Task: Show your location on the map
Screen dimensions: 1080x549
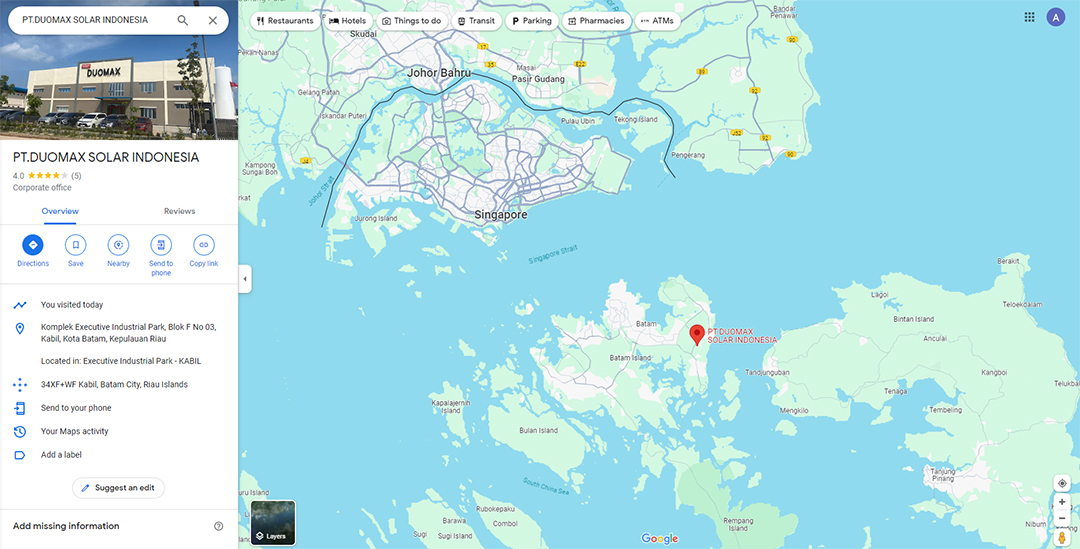Action: tap(1062, 484)
